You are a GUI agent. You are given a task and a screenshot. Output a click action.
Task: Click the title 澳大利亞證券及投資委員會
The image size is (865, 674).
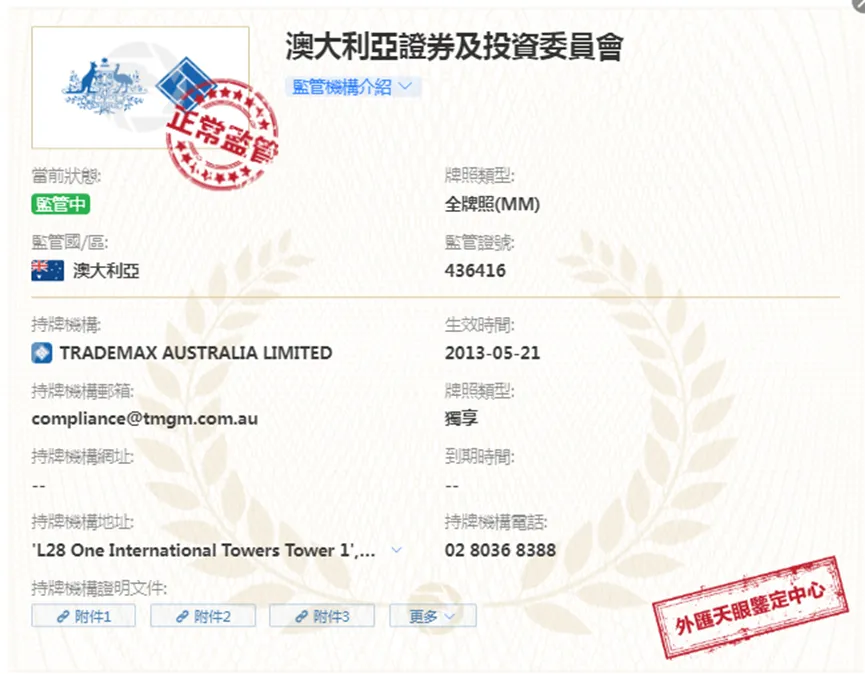(455, 46)
